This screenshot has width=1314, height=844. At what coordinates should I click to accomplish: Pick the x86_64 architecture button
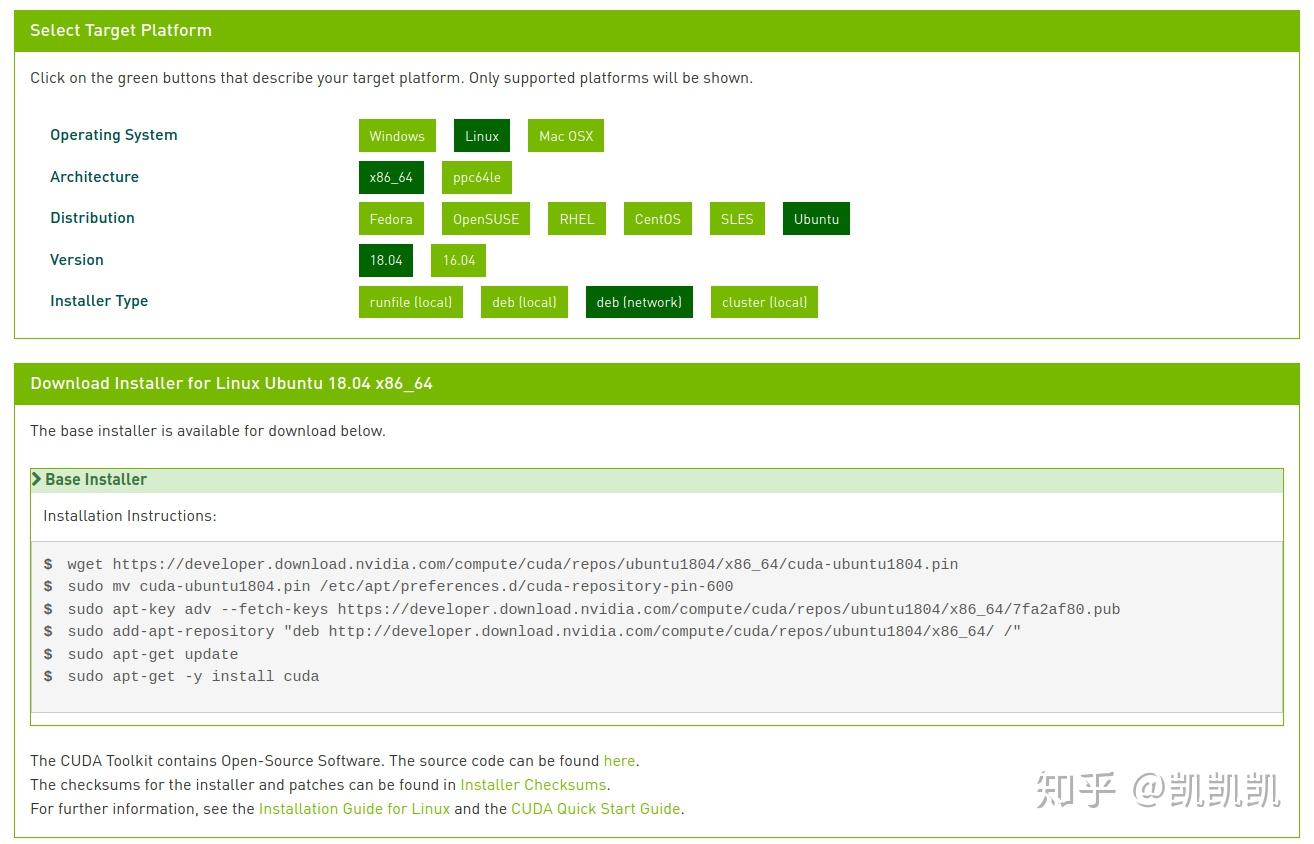coord(391,177)
